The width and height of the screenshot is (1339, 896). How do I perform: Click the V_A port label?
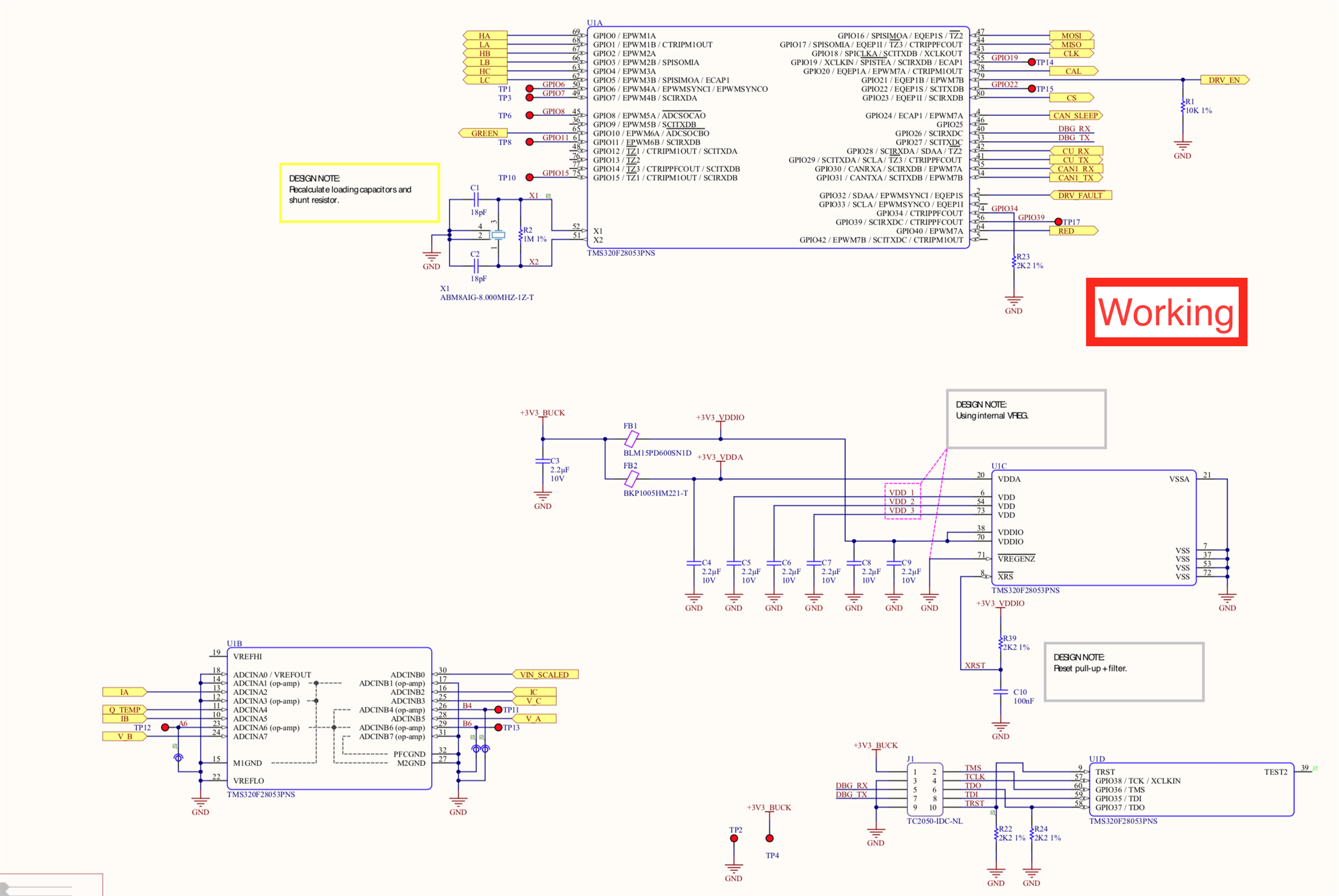(x=533, y=719)
